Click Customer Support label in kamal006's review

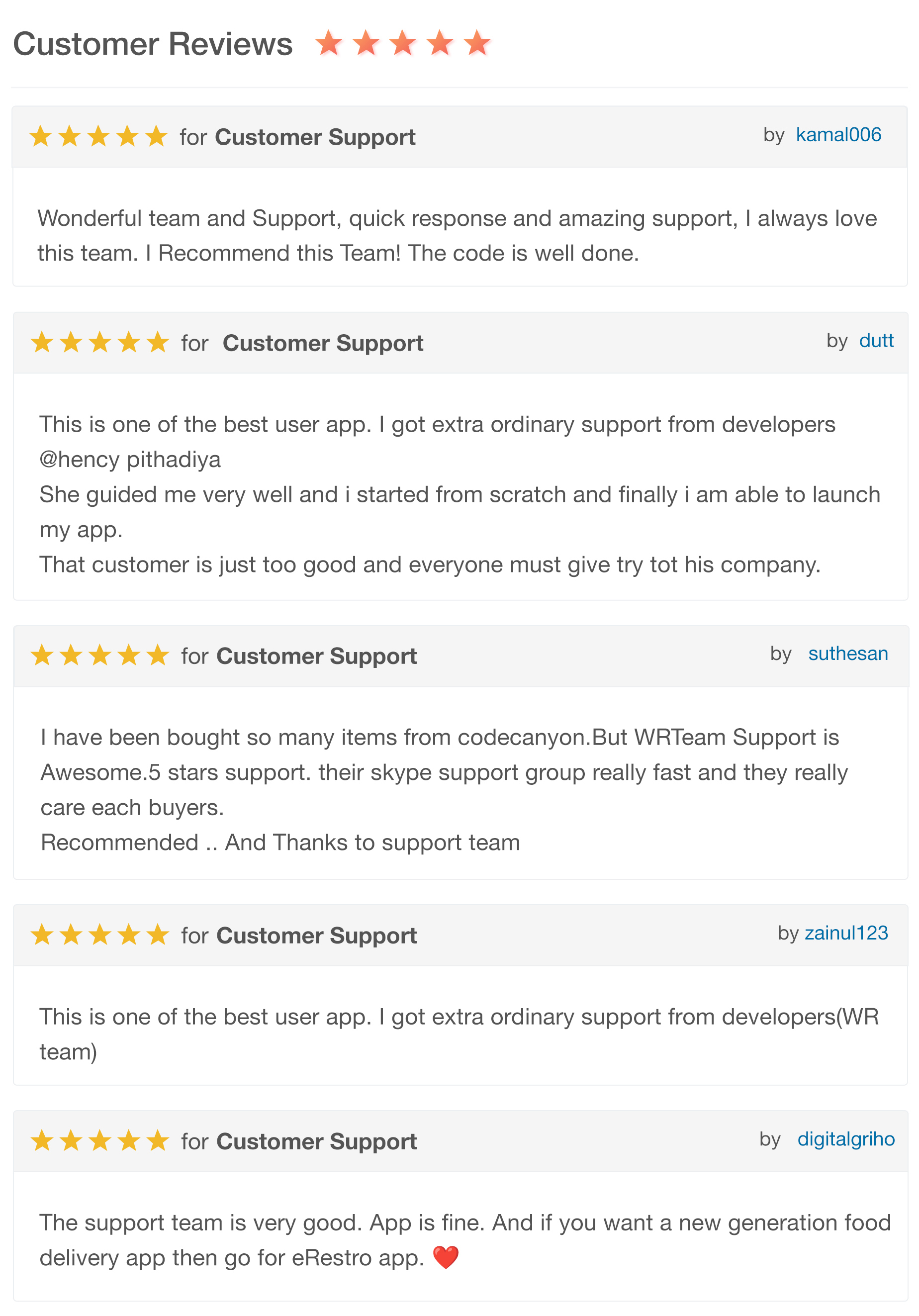coord(315,137)
